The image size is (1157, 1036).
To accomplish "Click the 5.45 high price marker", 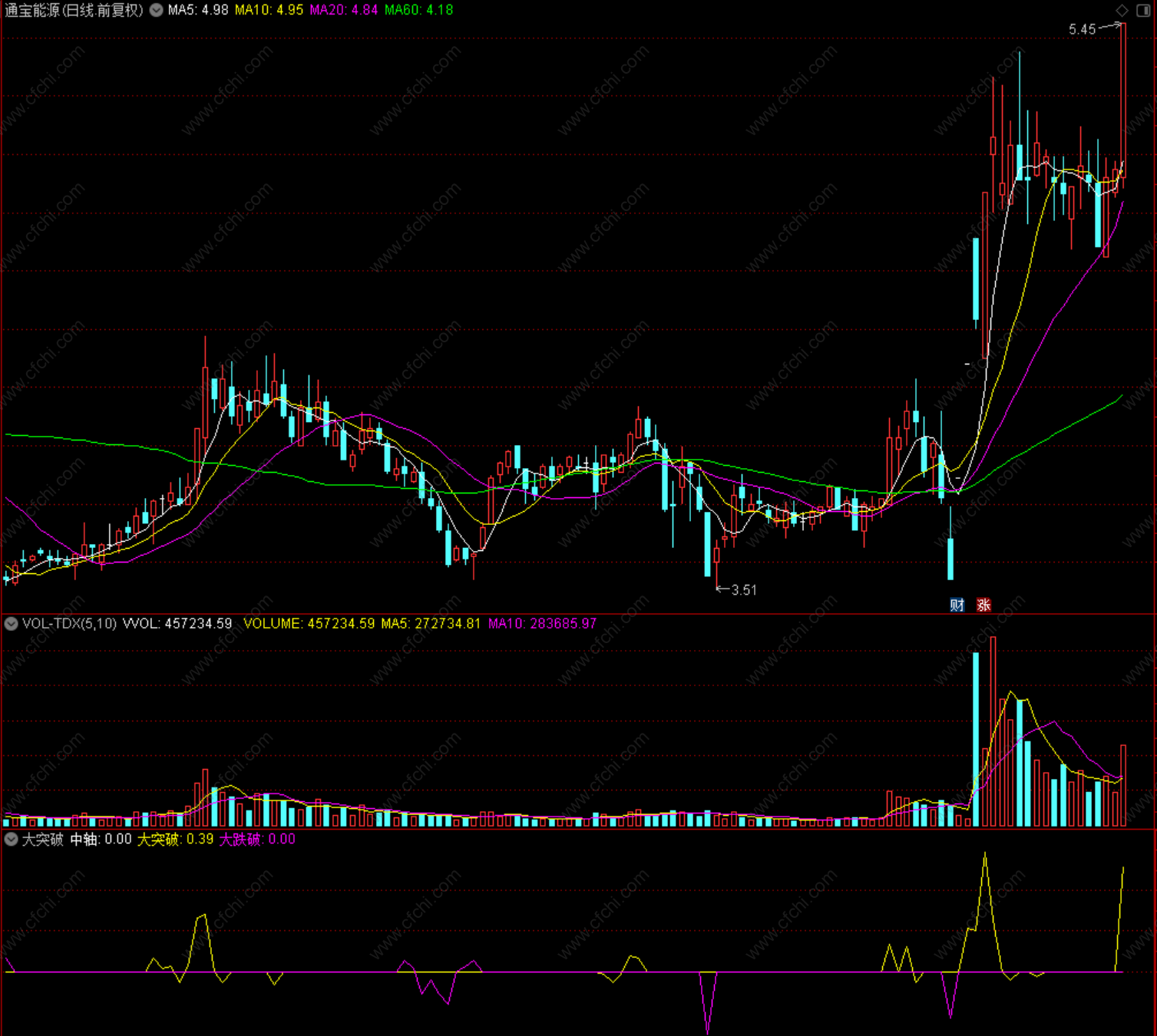I will coord(1083,29).
